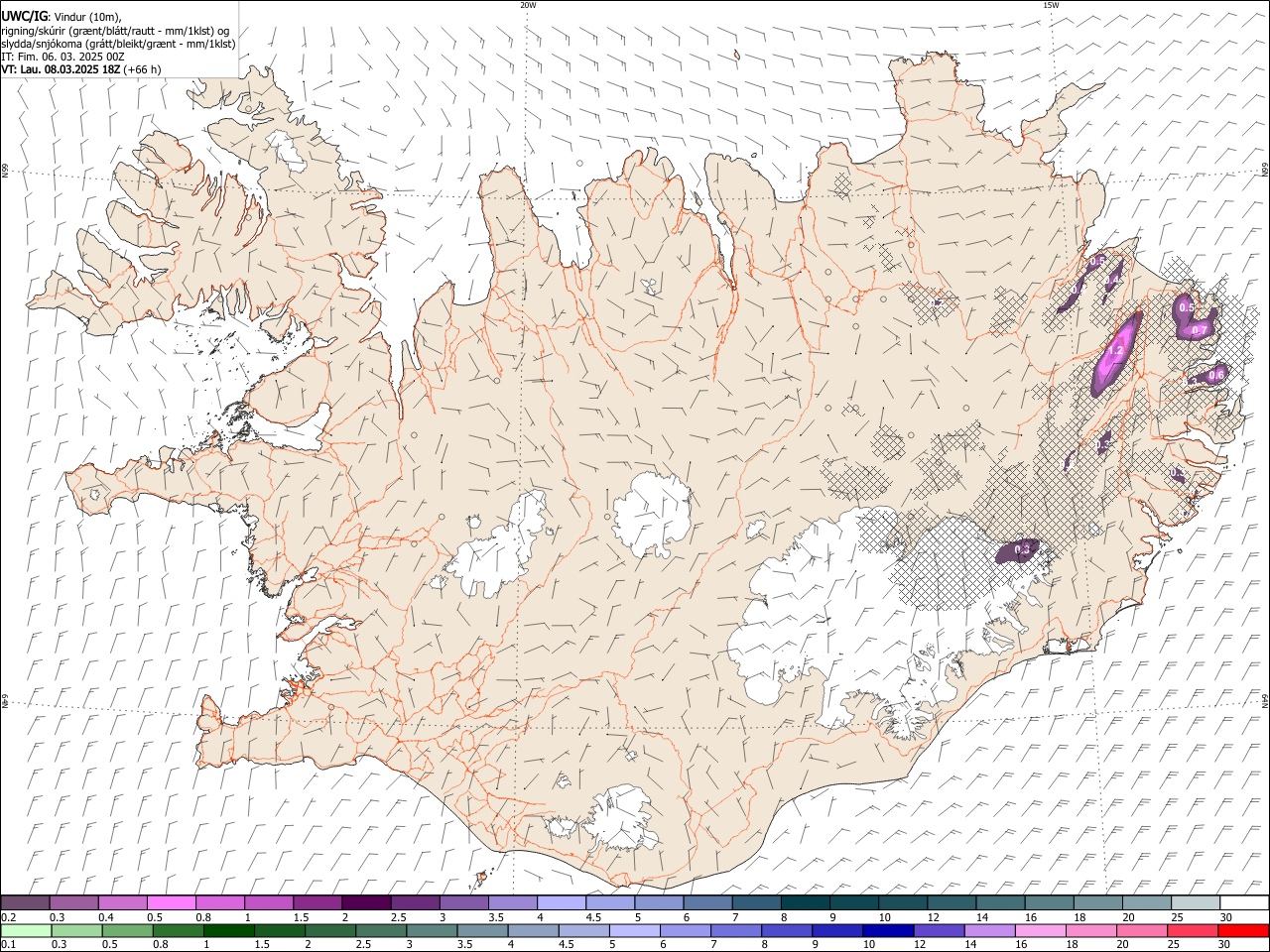Click the '0.6' precipitation value on the map

point(1216,376)
